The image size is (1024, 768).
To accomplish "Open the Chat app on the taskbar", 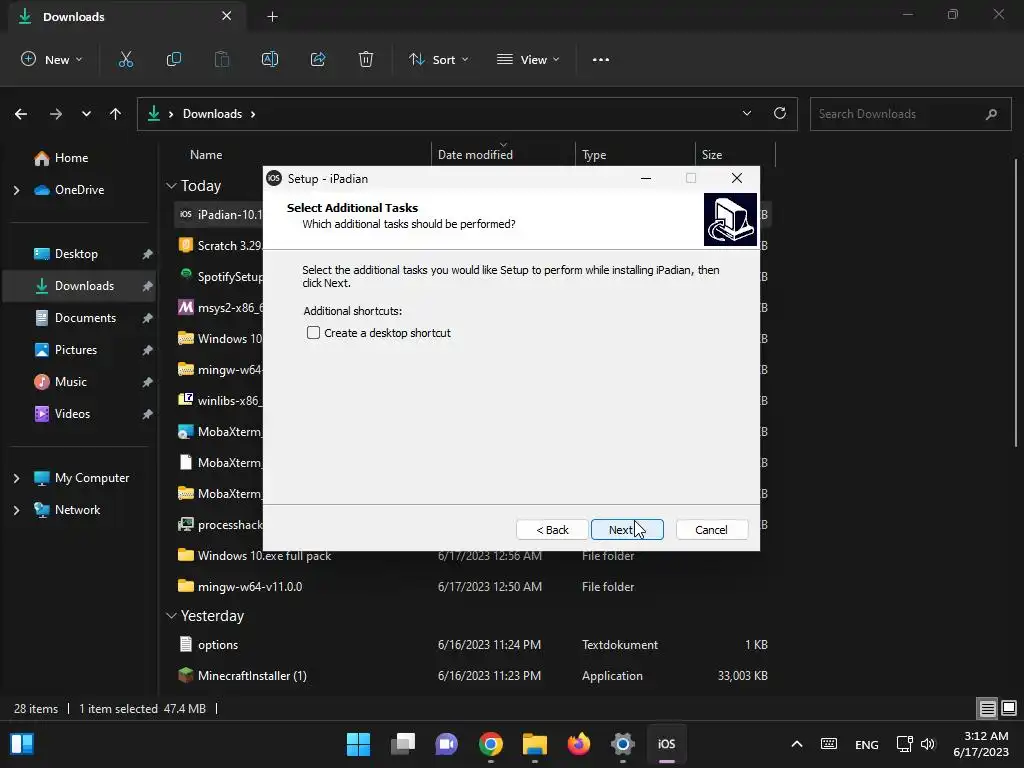I will (447, 744).
